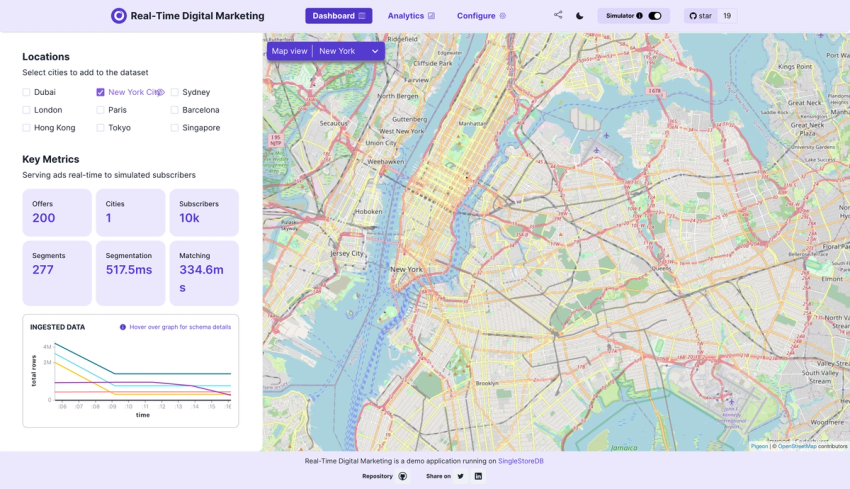Viewport: 850px width, 489px height.
Task: Toggle dark mode moon icon
Action: pyautogui.click(x=579, y=16)
